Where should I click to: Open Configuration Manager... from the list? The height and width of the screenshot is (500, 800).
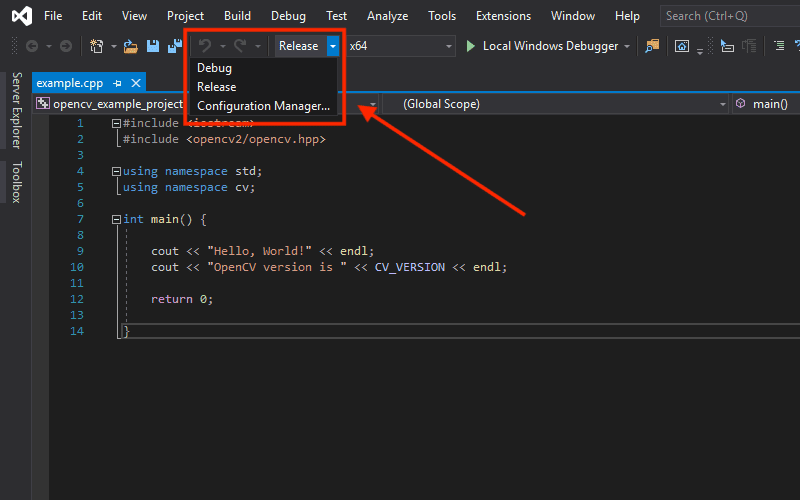(x=263, y=106)
